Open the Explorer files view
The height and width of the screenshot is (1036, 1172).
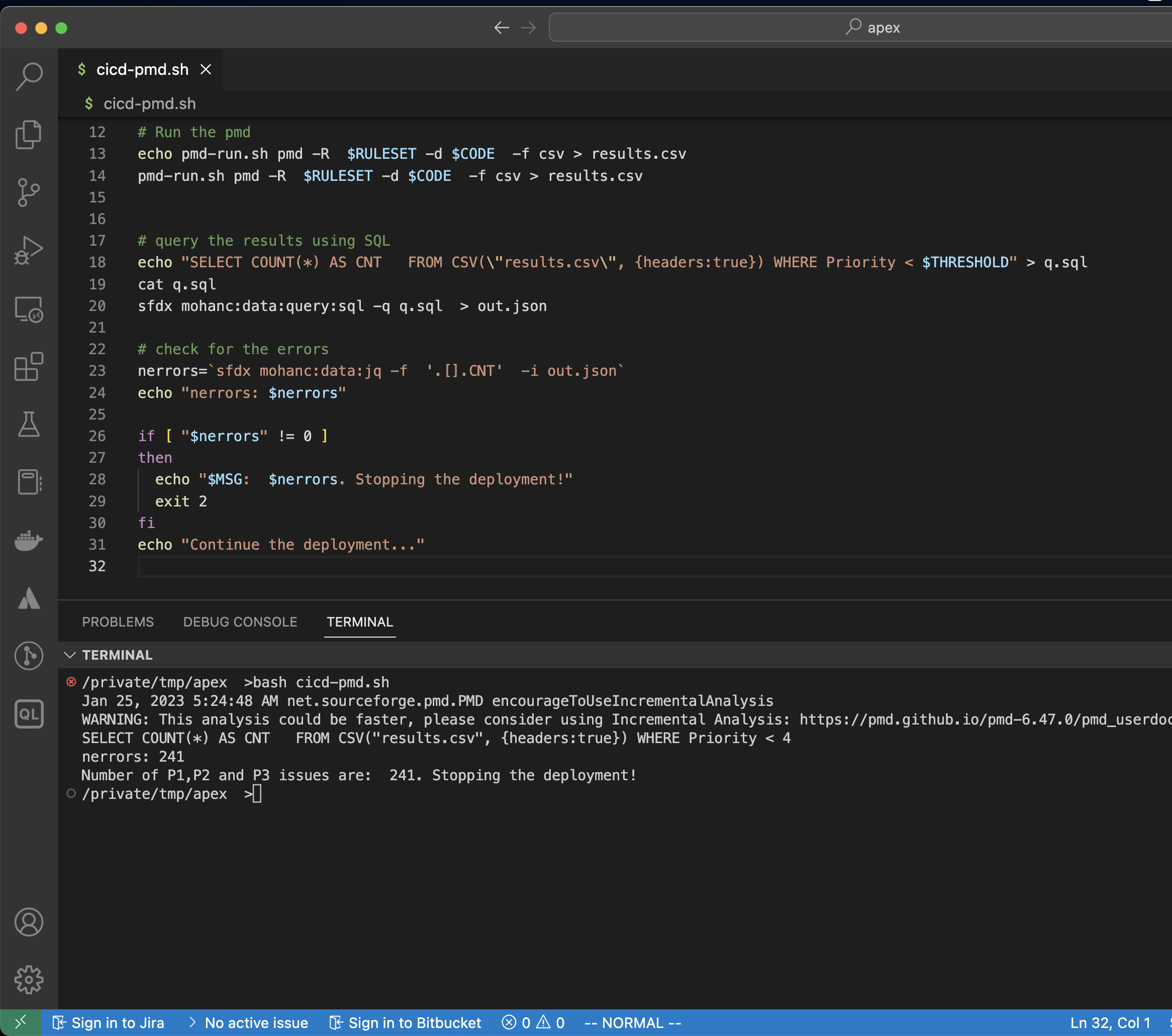coord(29,135)
